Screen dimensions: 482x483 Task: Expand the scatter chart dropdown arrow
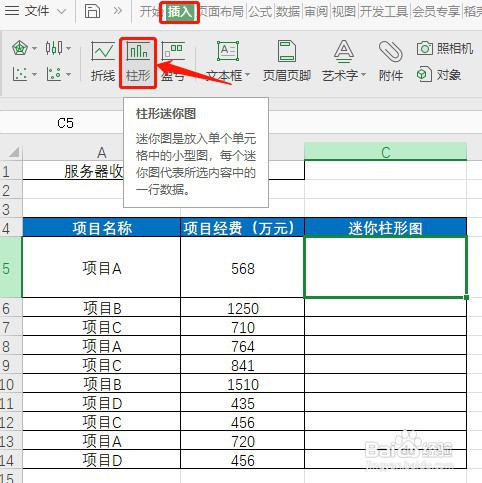pos(34,74)
